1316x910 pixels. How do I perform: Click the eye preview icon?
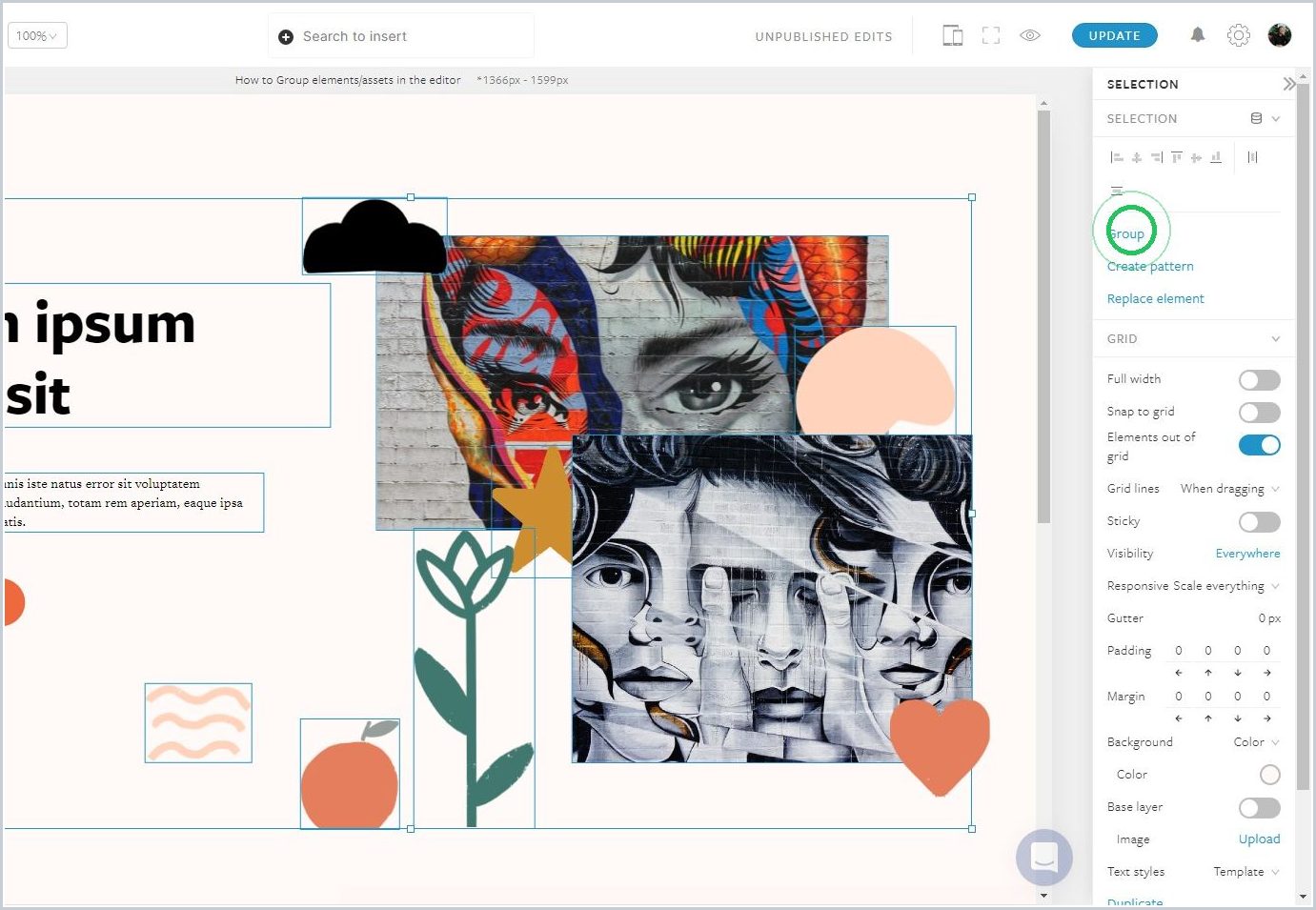(1030, 35)
